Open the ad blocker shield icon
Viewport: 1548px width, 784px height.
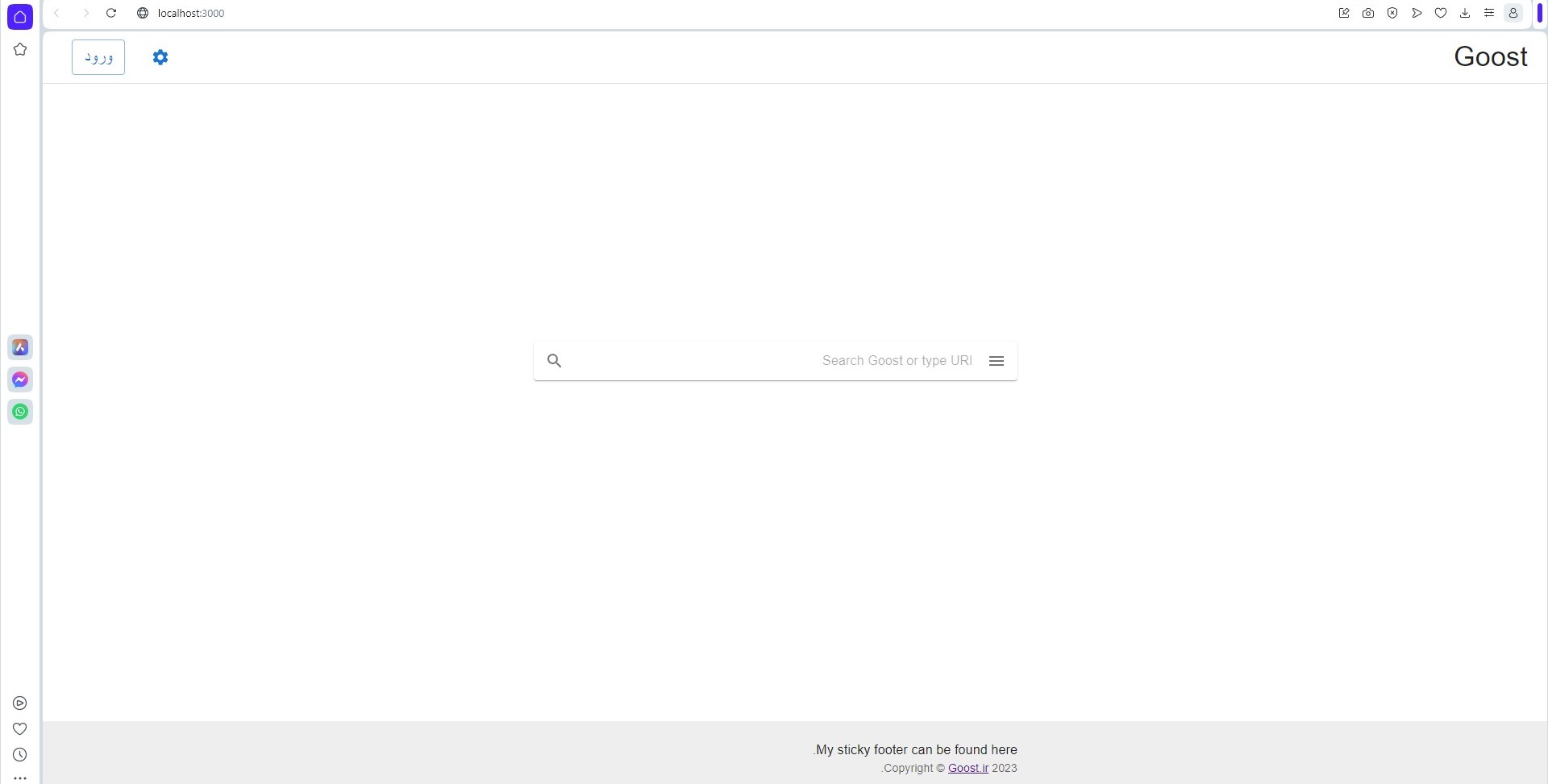pos(1392,13)
